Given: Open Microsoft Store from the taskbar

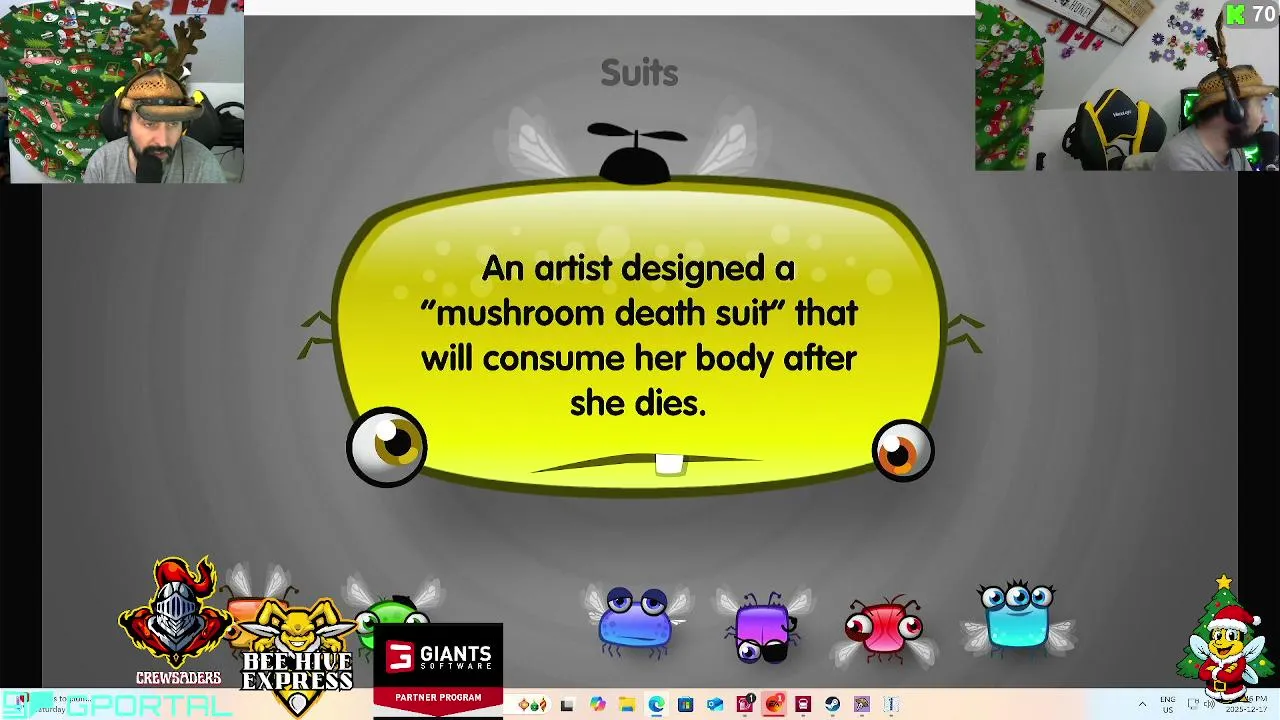Looking at the screenshot, I should [x=685, y=705].
